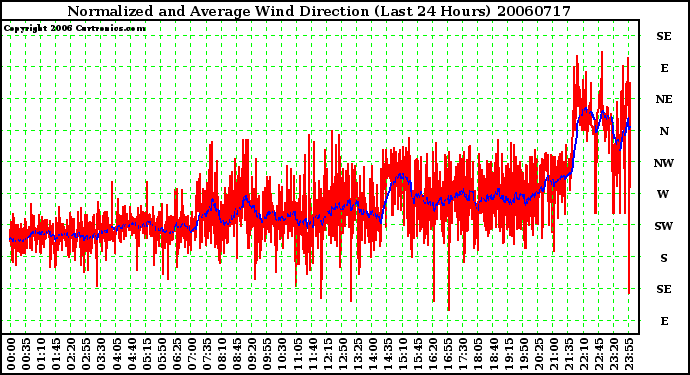Screen dimensions: 690x375
Task: Click the 03:30 time axis label
Action: coord(101,354)
